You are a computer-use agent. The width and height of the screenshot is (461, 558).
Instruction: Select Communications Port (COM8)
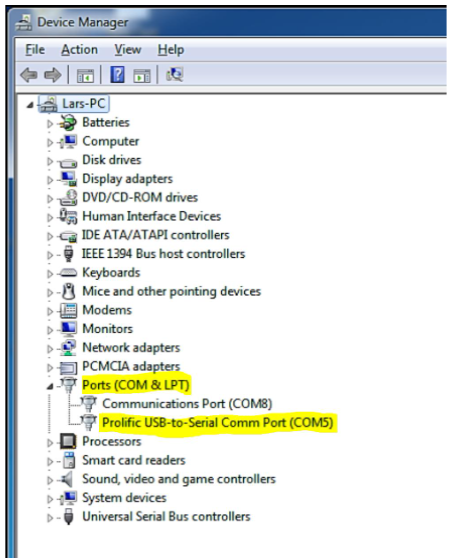[x=187, y=404]
